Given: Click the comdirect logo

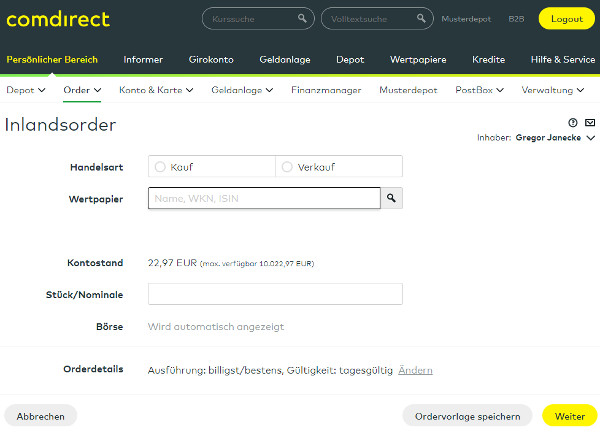Looking at the screenshot, I should [58, 19].
